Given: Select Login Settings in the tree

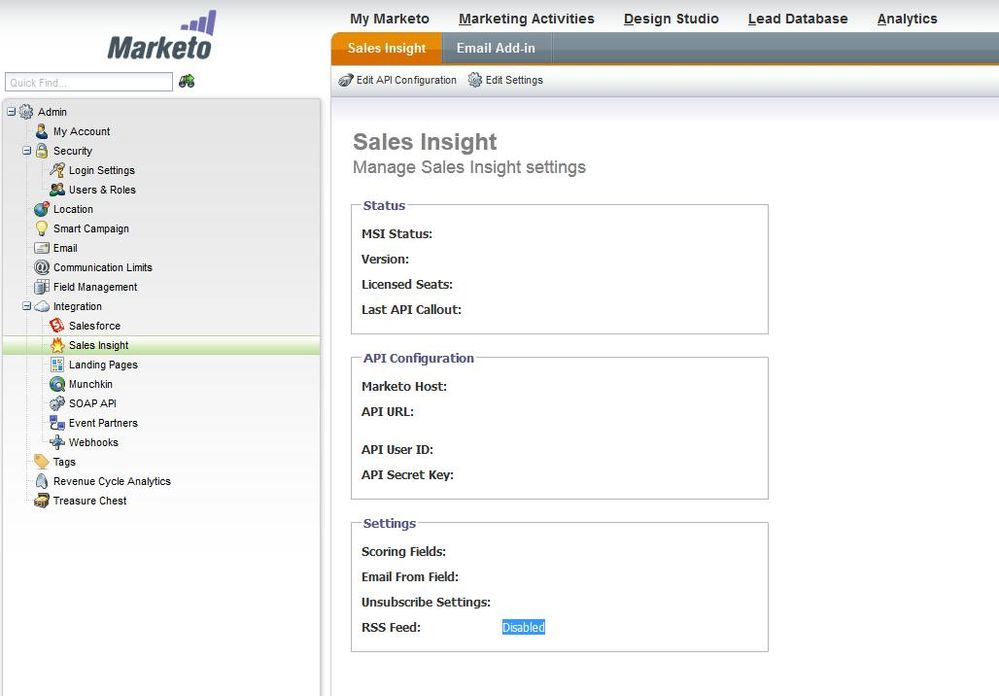Looking at the screenshot, I should [102, 170].
